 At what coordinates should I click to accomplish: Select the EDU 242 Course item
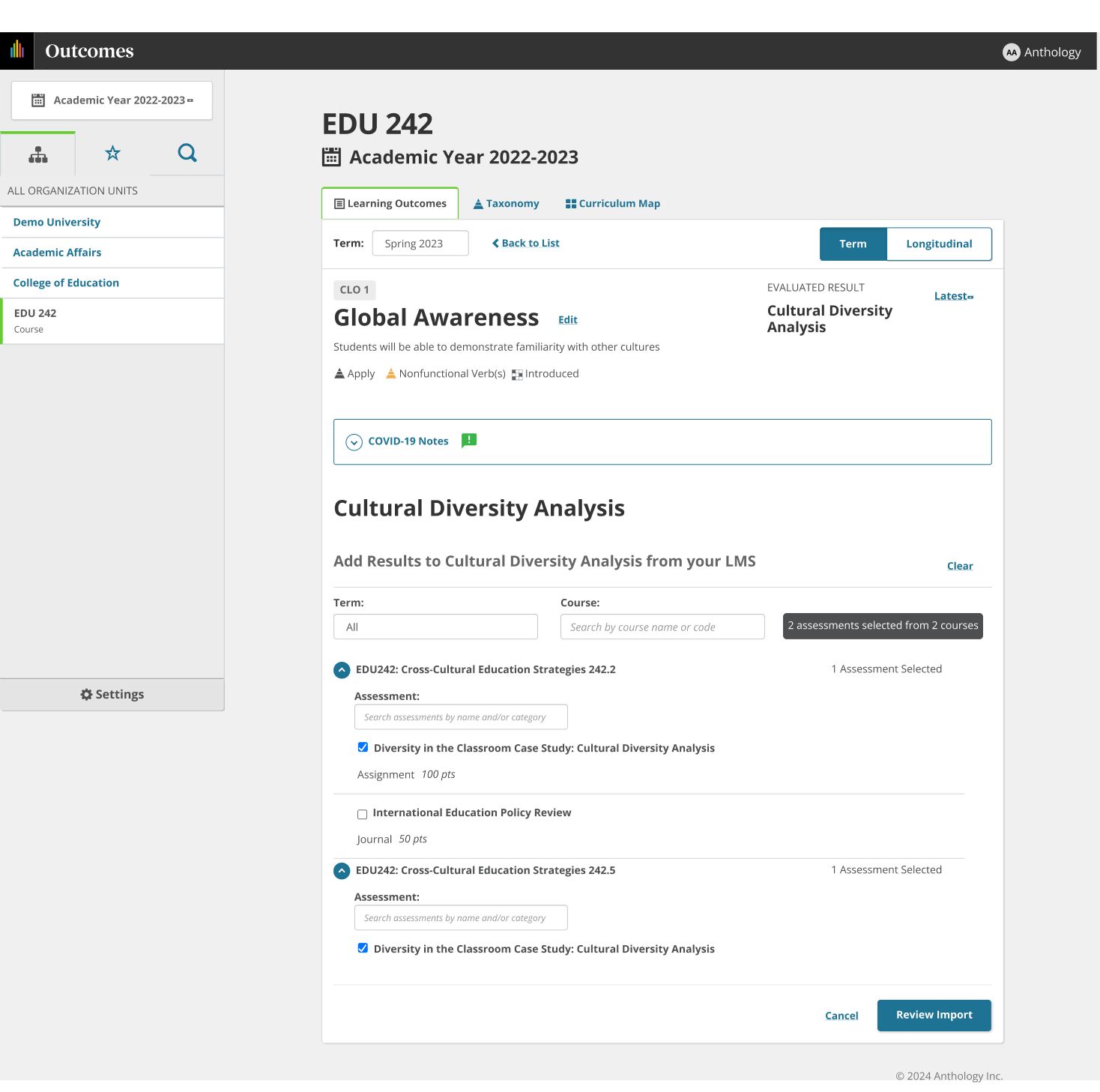click(113, 321)
